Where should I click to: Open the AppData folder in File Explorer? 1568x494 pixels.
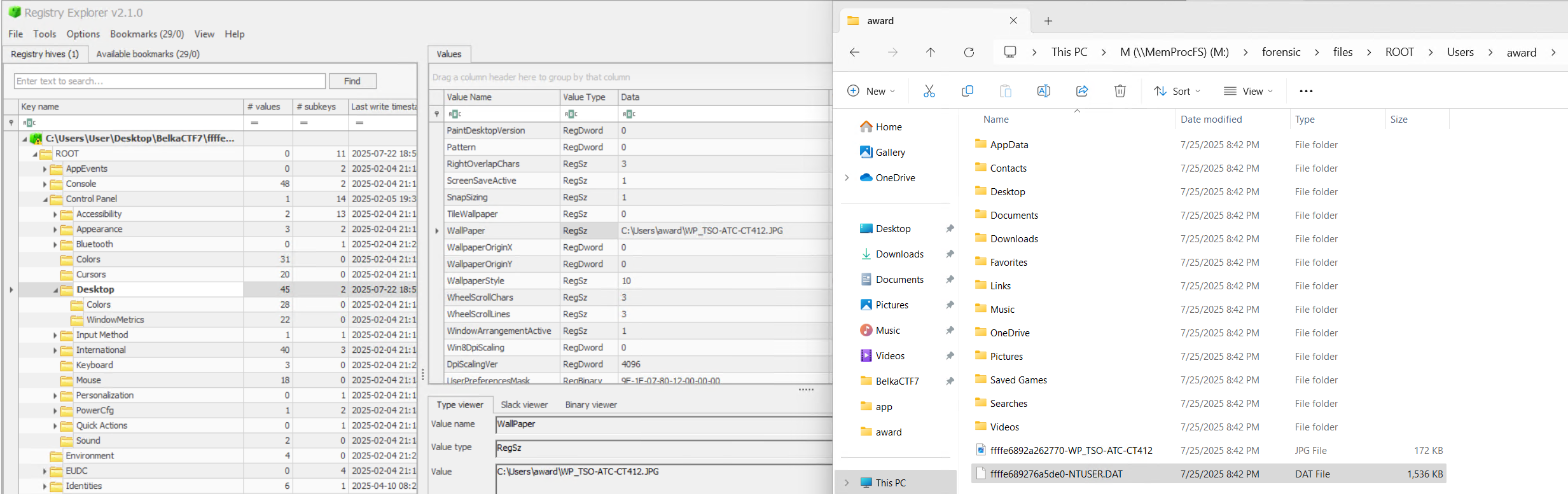click(1009, 145)
